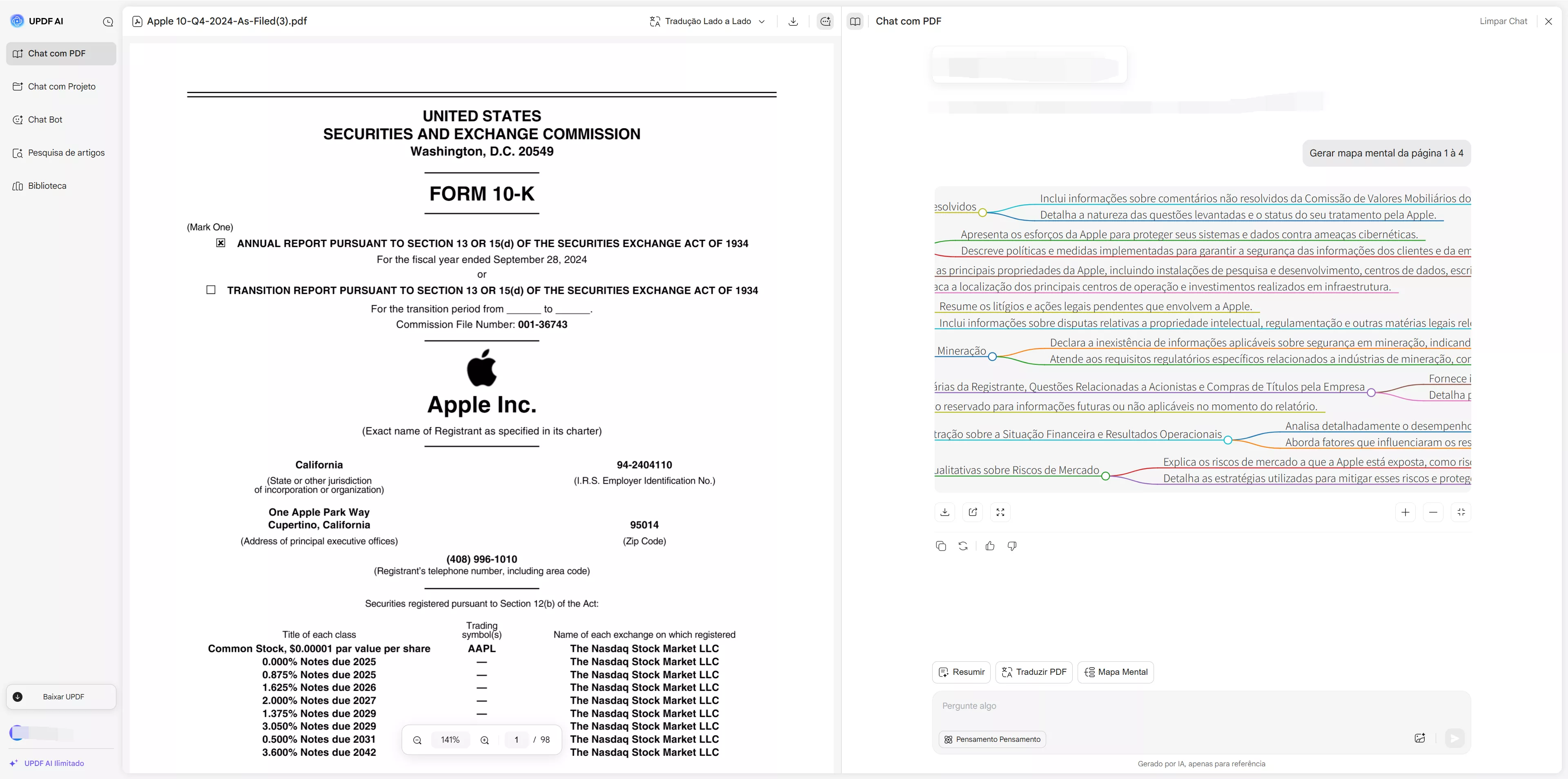Click Commission File Number 001-36743
The height and width of the screenshot is (779, 1568).
[481, 325]
